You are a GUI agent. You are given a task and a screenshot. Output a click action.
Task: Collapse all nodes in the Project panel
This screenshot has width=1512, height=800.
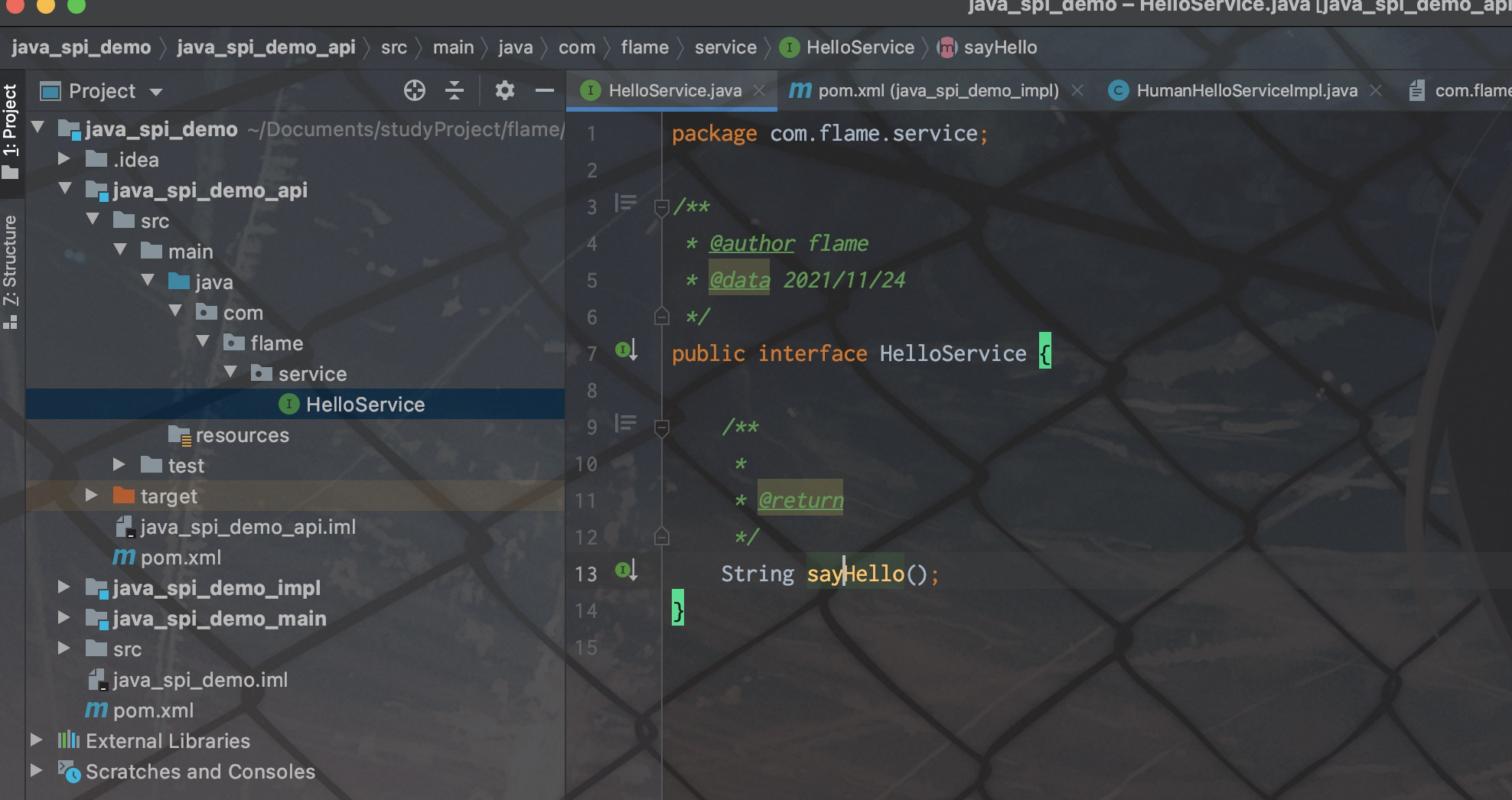click(455, 91)
